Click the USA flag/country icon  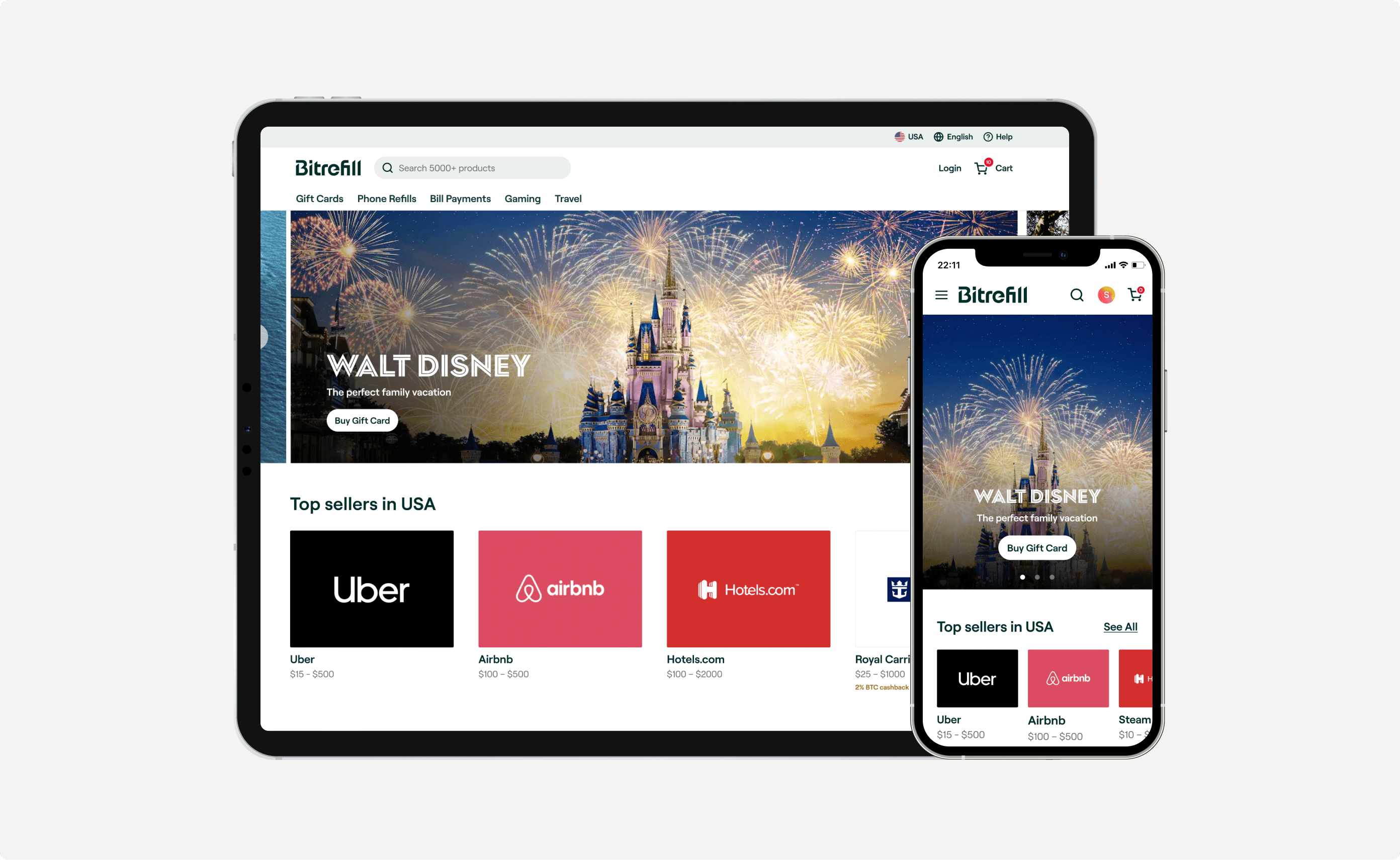(x=897, y=136)
